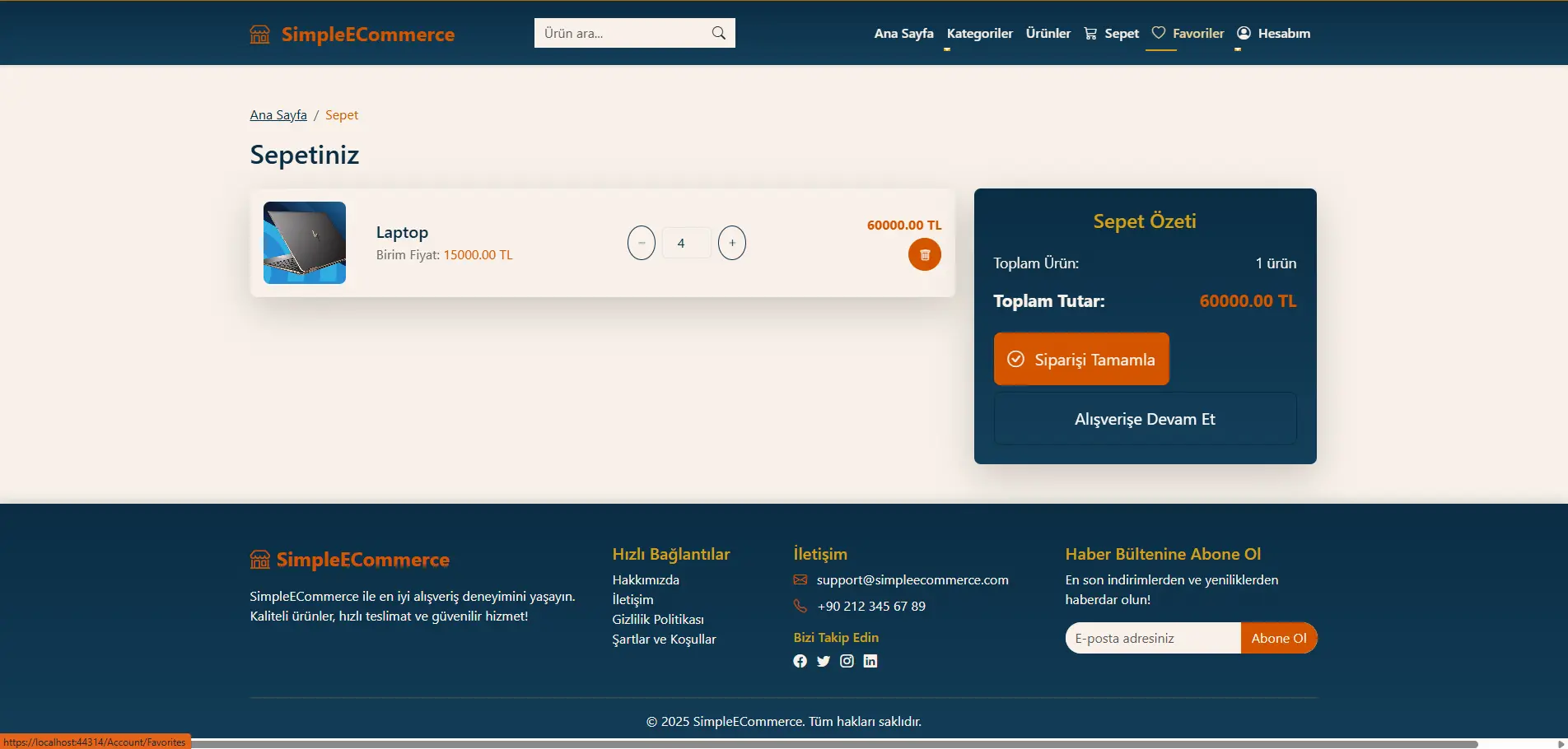Click Alışverişe Devam Et button
This screenshot has width=1568, height=749.
1145,419
